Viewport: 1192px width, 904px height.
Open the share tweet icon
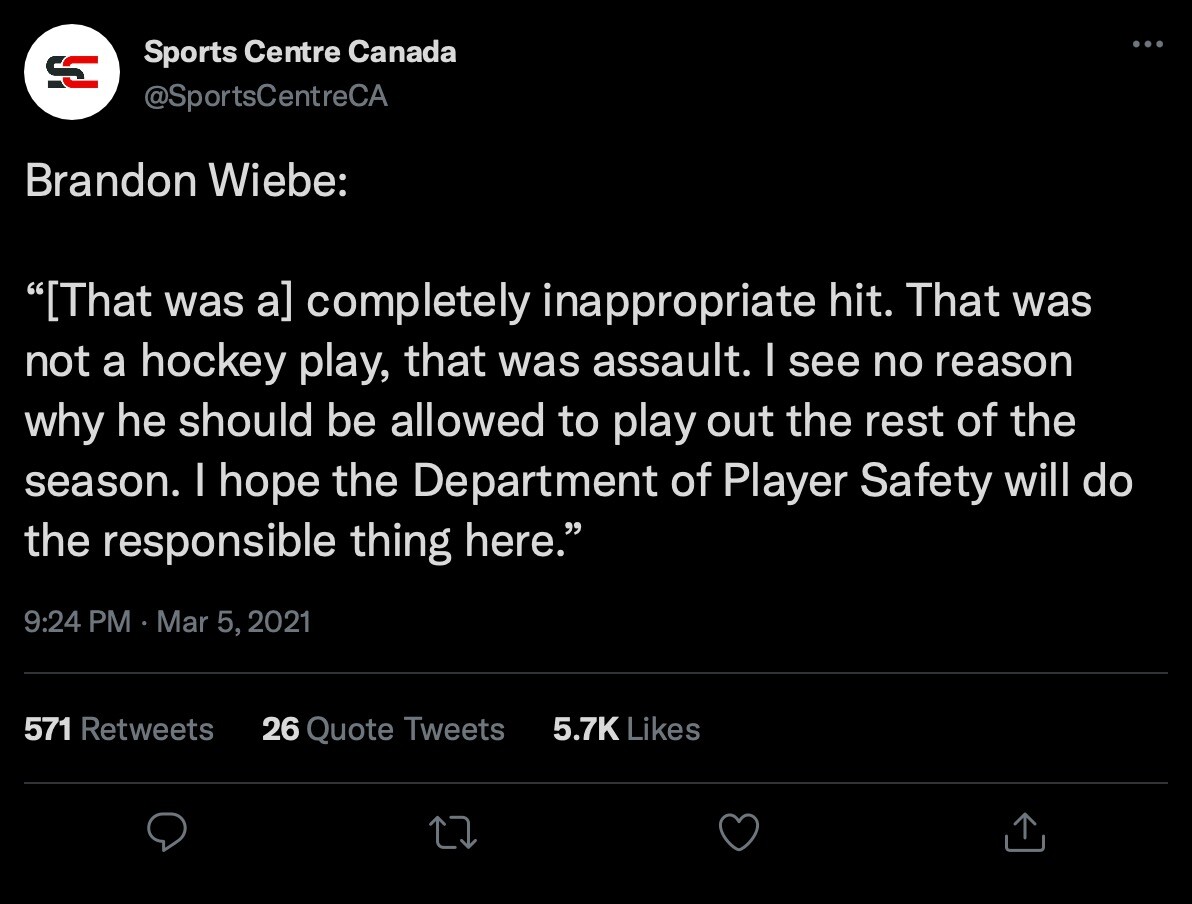point(1024,832)
